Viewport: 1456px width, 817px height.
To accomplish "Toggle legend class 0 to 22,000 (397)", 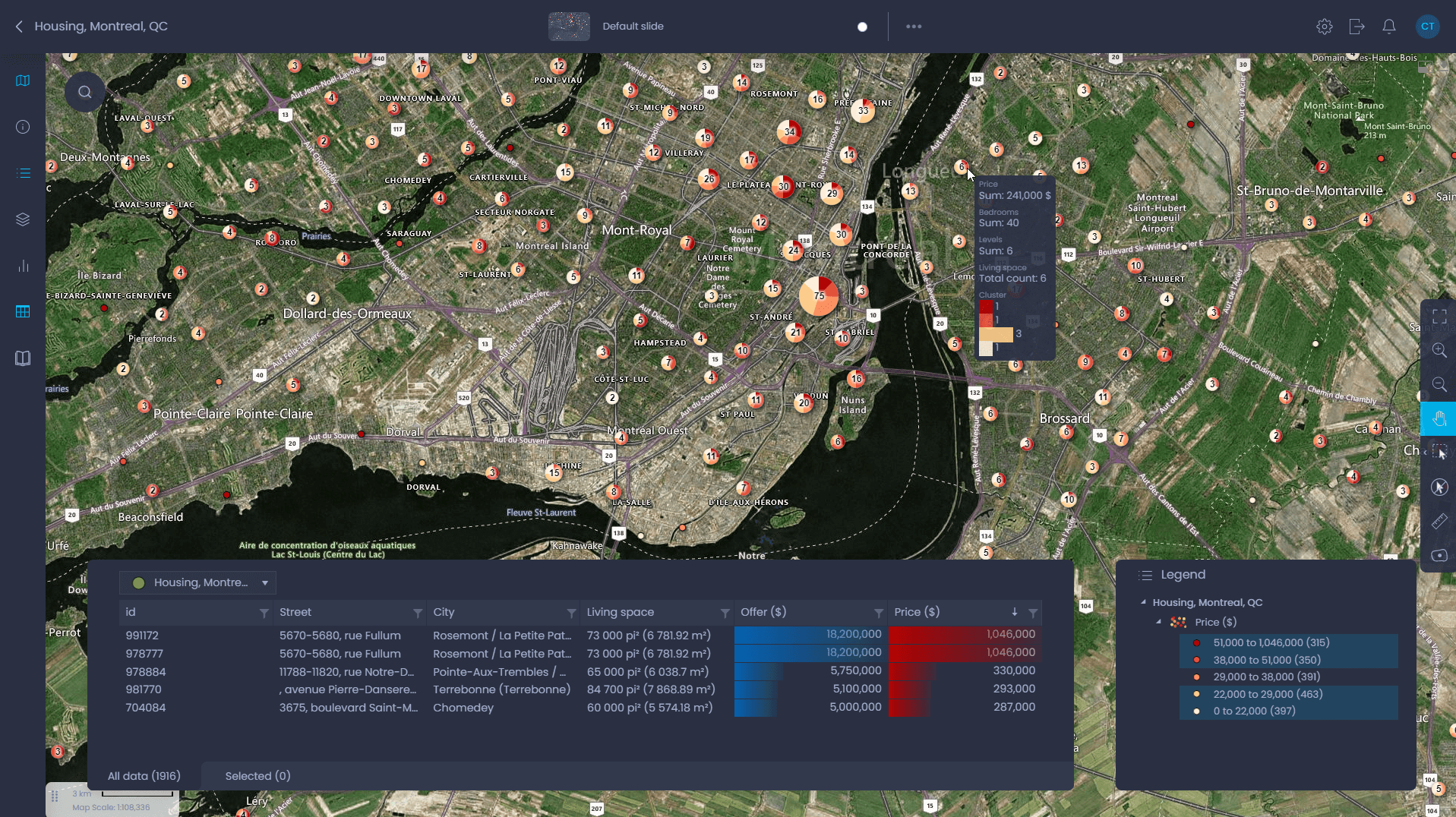I will (1288, 711).
